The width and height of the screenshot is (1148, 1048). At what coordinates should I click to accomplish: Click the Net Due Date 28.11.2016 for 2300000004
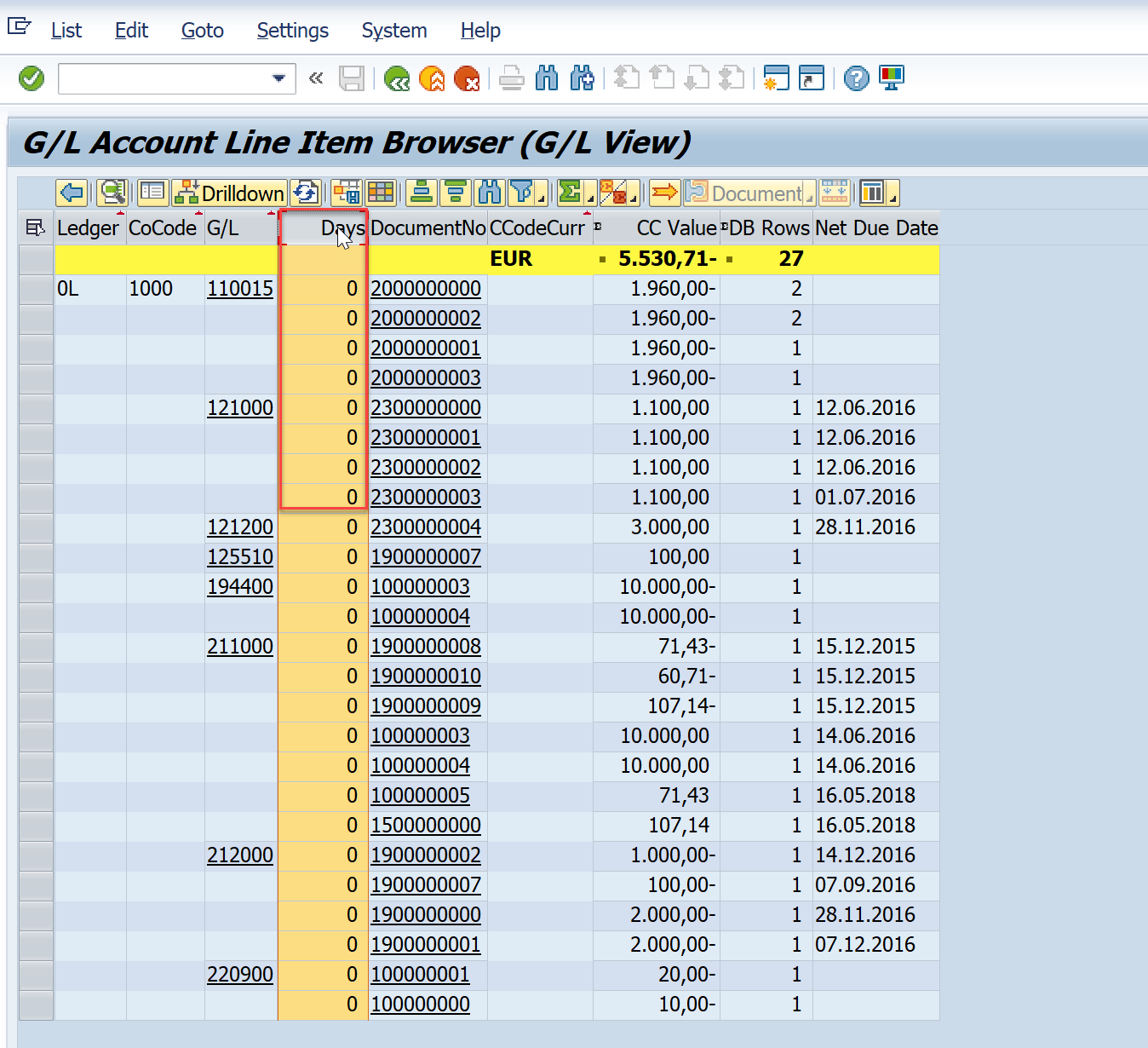click(x=865, y=527)
